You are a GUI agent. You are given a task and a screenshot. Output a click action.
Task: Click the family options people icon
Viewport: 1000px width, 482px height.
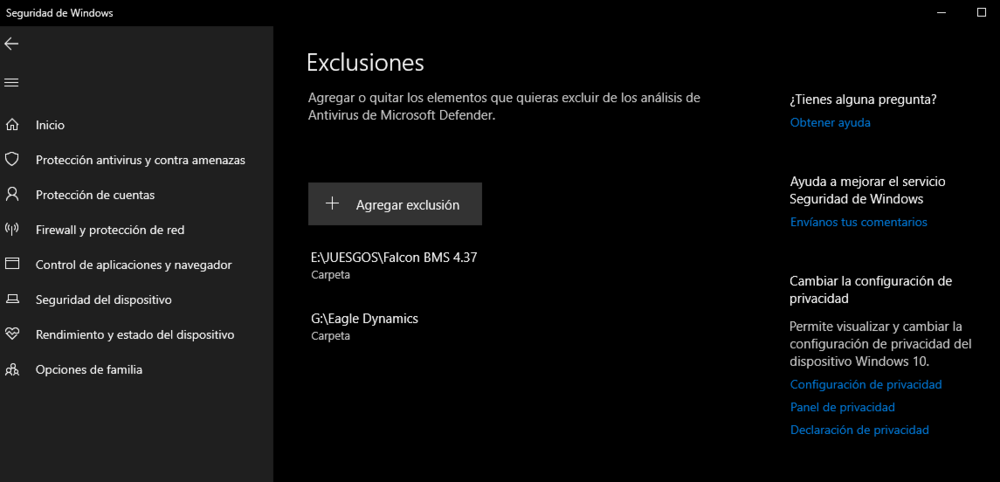click(x=11, y=369)
